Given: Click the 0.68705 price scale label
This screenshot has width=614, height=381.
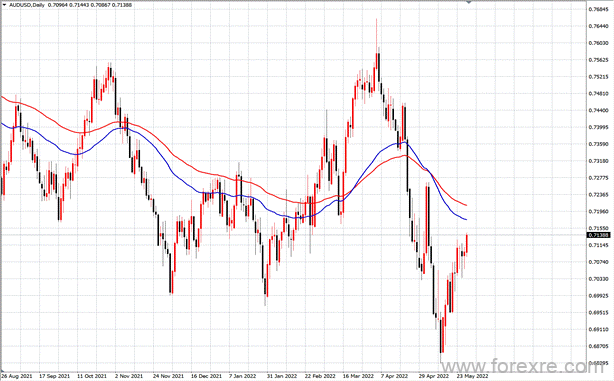Looking at the screenshot, I should (598, 346).
